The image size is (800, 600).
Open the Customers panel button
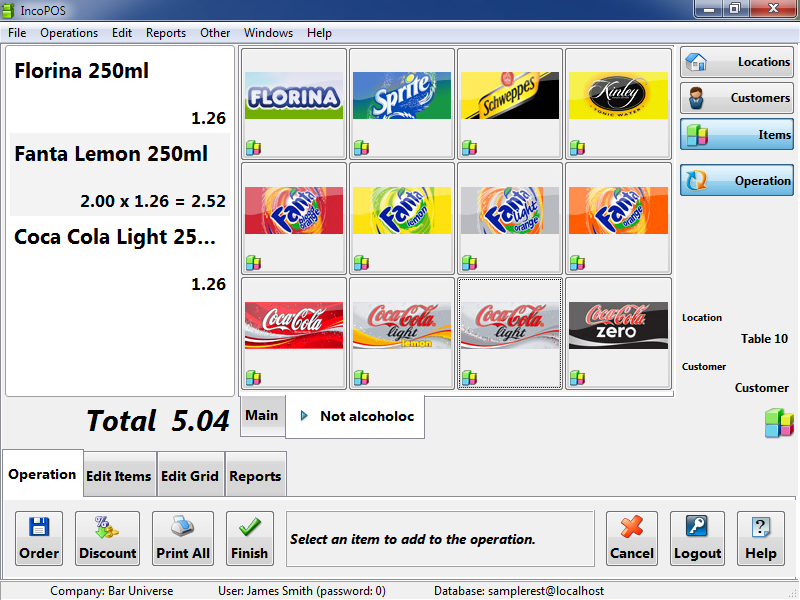737,98
